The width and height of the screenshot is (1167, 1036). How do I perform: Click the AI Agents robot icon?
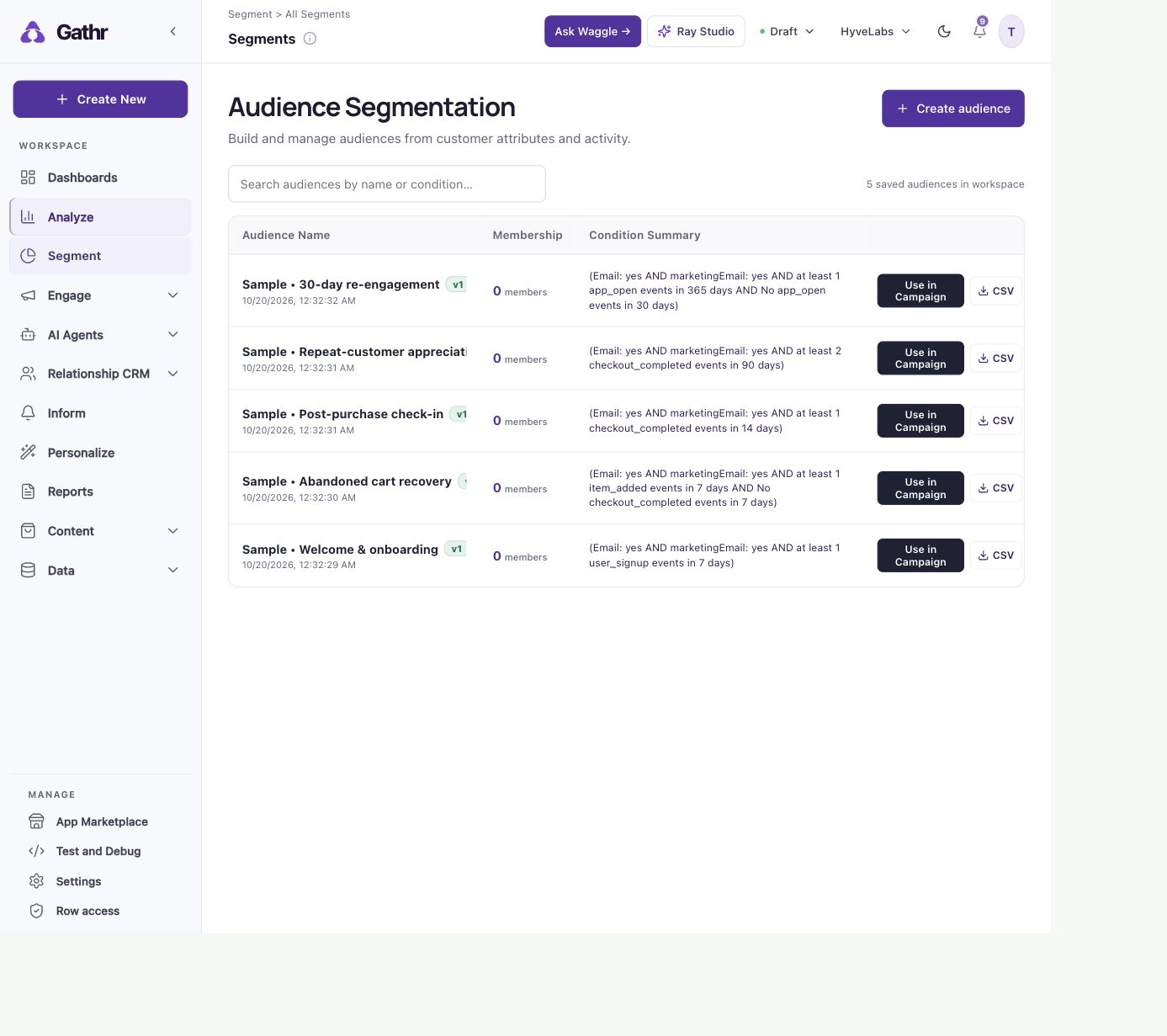[x=28, y=335]
